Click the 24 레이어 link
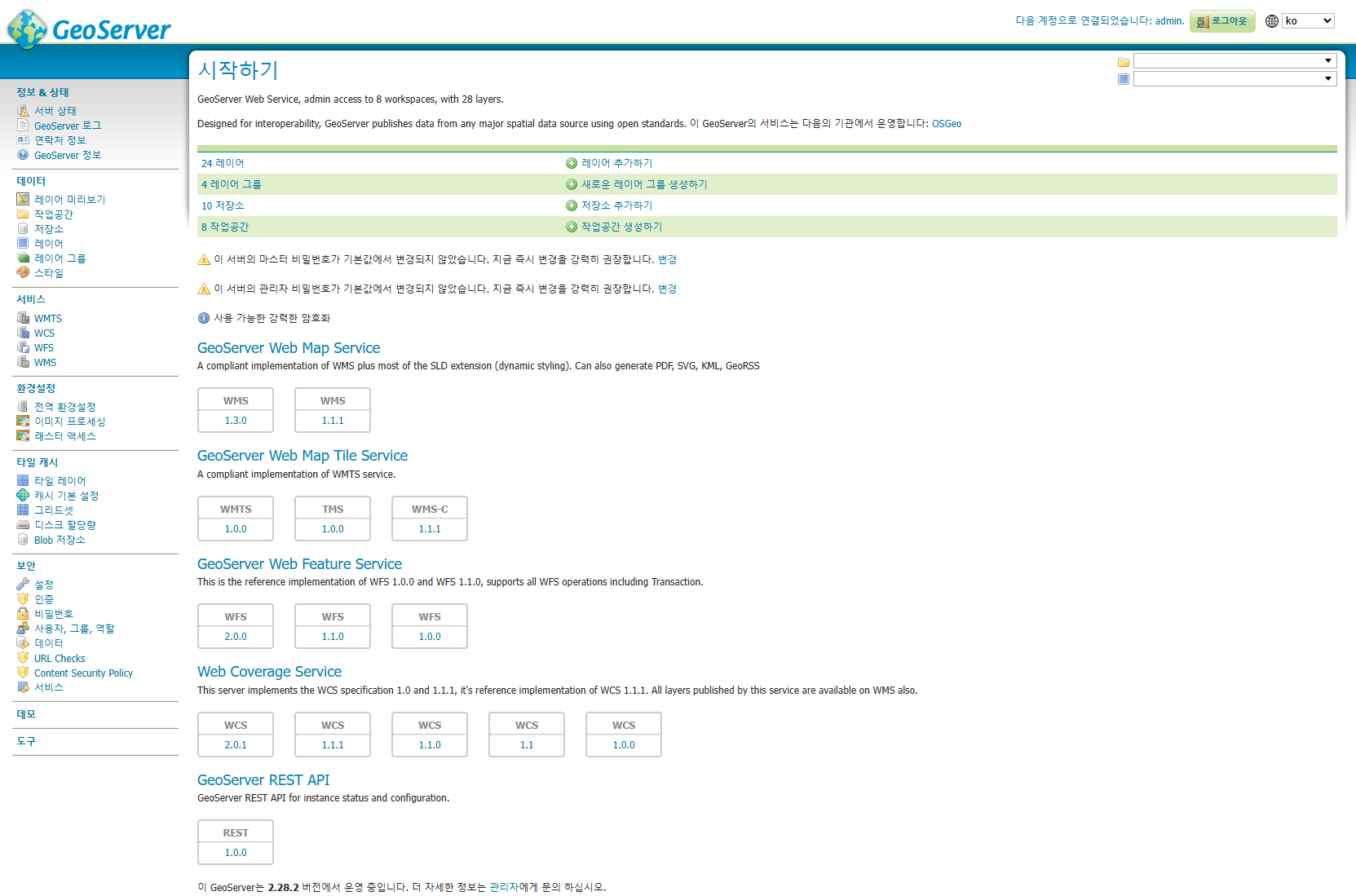The image size is (1356, 896). pos(223,163)
